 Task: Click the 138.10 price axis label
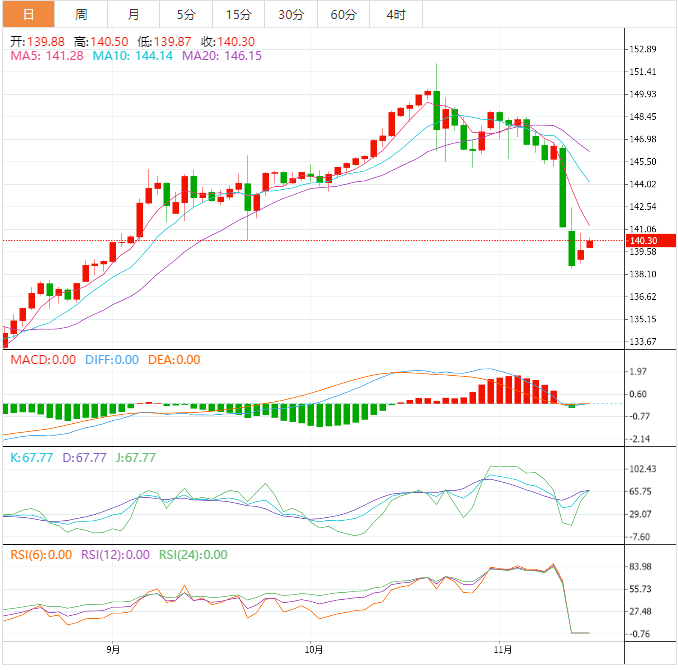click(643, 274)
